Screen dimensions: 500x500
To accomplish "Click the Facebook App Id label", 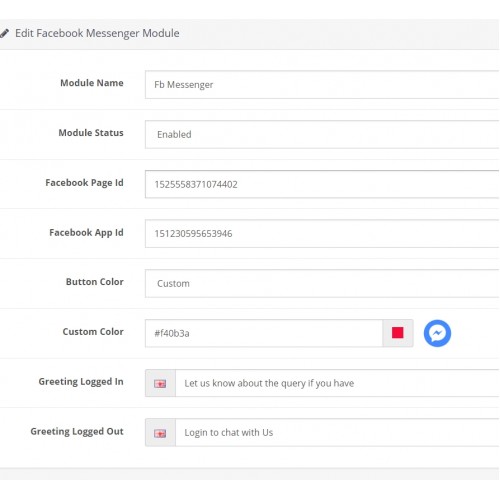I will 86,232.
